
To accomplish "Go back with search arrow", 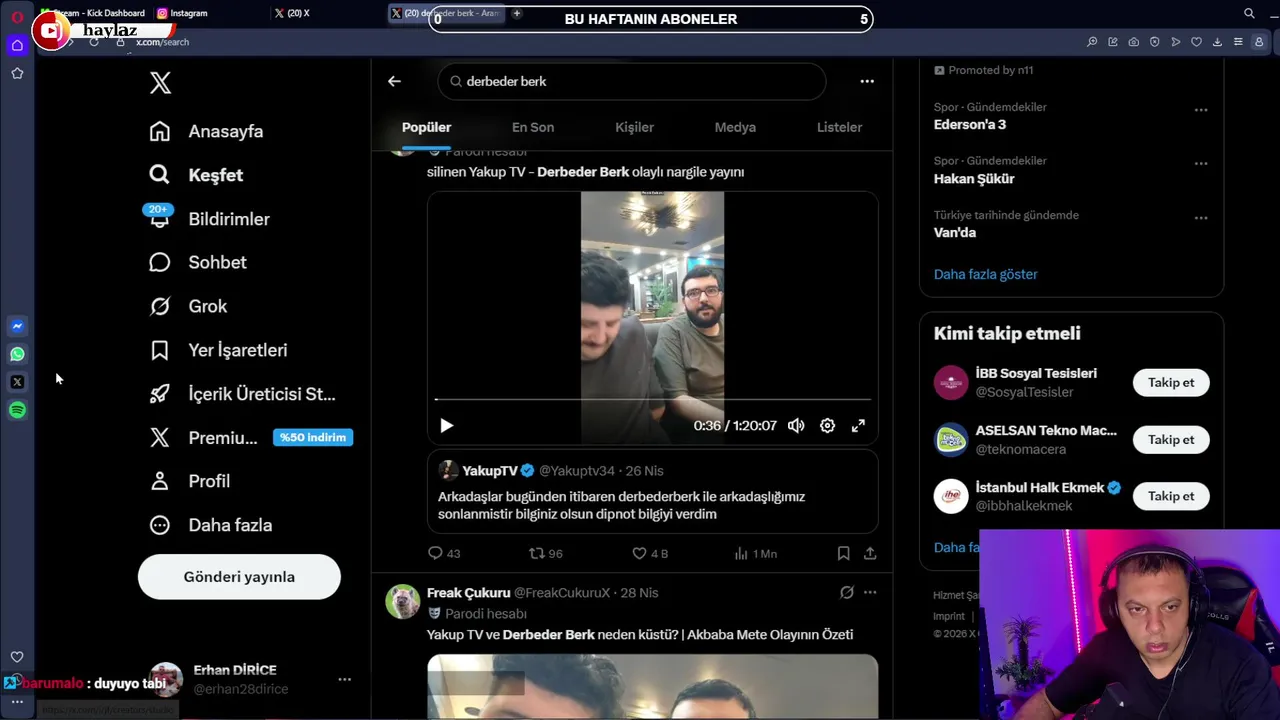I will point(394,81).
